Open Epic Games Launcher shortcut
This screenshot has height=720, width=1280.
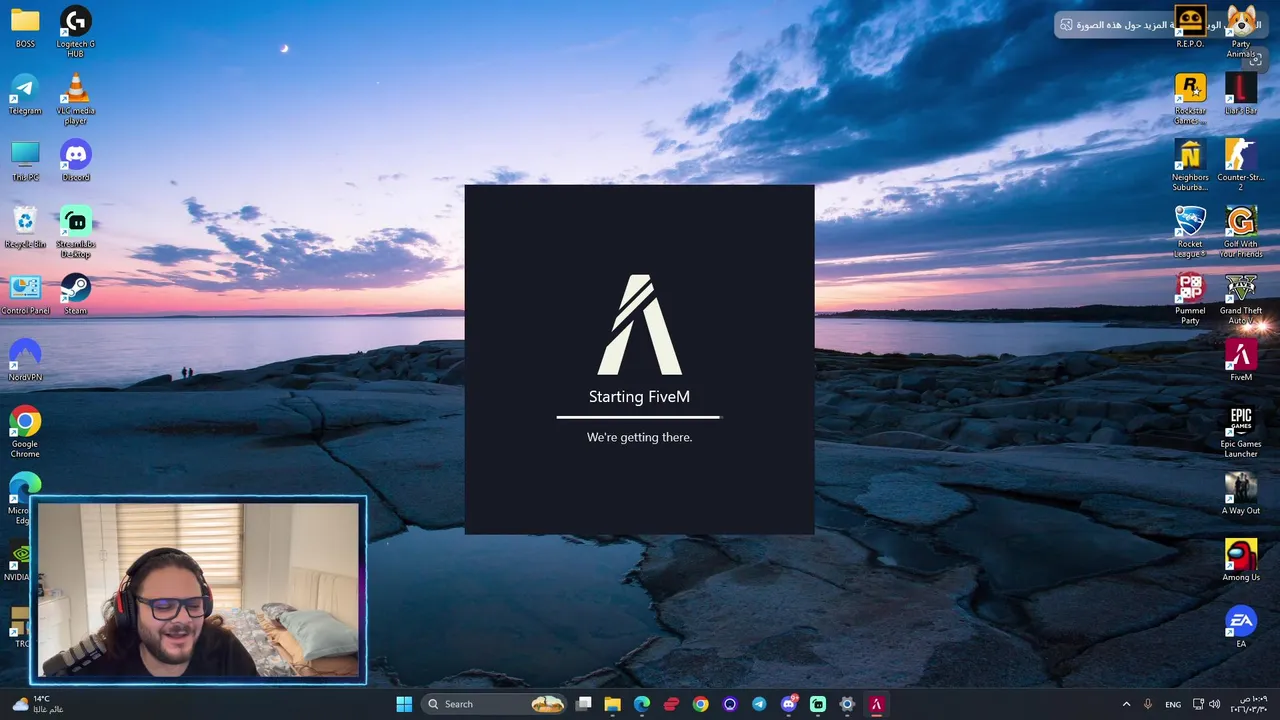[x=1241, y=431]
